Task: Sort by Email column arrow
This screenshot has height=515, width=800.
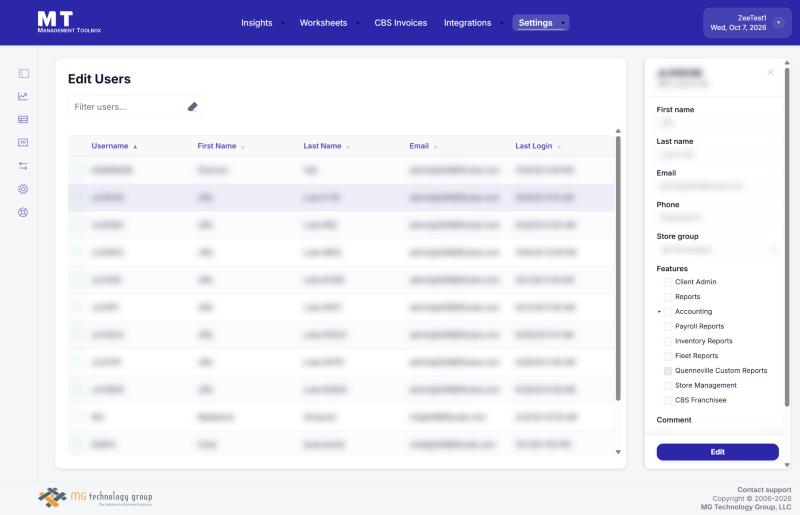Action: pyautogui.click(x=435, y=147)
